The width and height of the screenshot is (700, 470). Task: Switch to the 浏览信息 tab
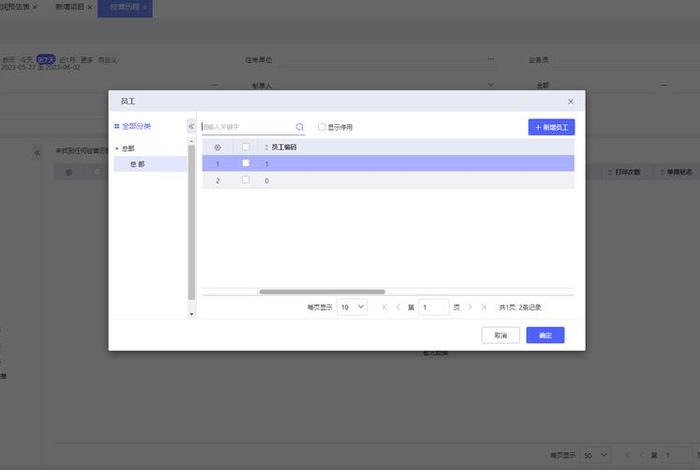(15, 7)
